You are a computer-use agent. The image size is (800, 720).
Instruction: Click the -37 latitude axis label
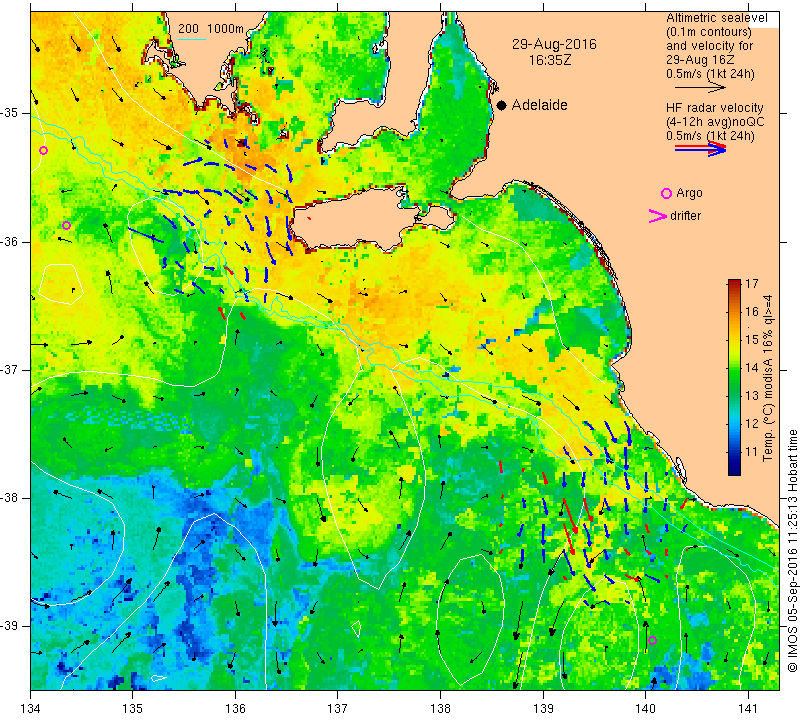(11, 369)
